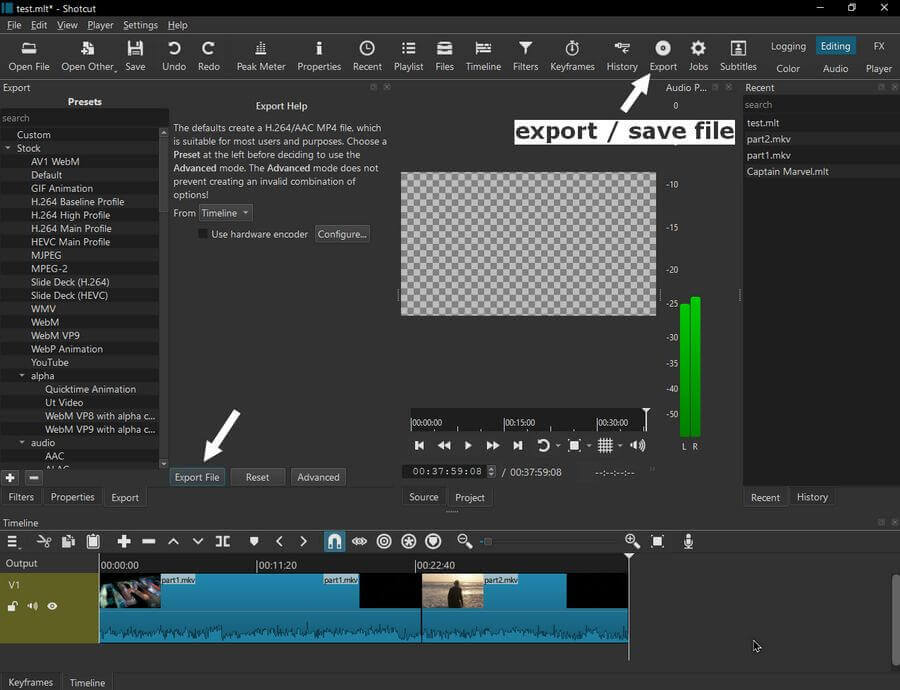Cut the selection with the timeline scissors icon
The height and width of the screenshot is (690, 900).
pos(44,541)
